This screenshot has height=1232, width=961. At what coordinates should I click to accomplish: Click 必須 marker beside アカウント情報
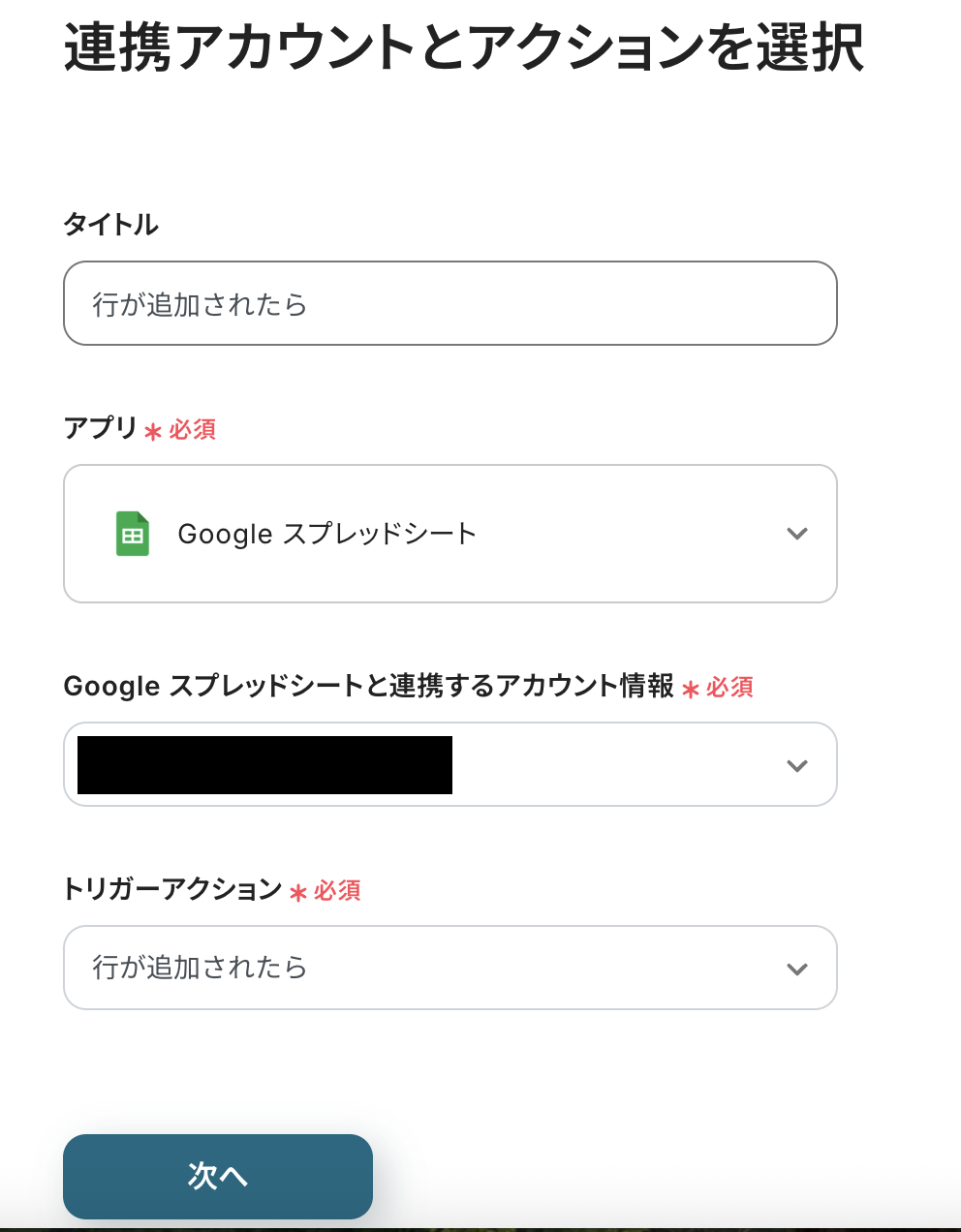pos(729,687)
